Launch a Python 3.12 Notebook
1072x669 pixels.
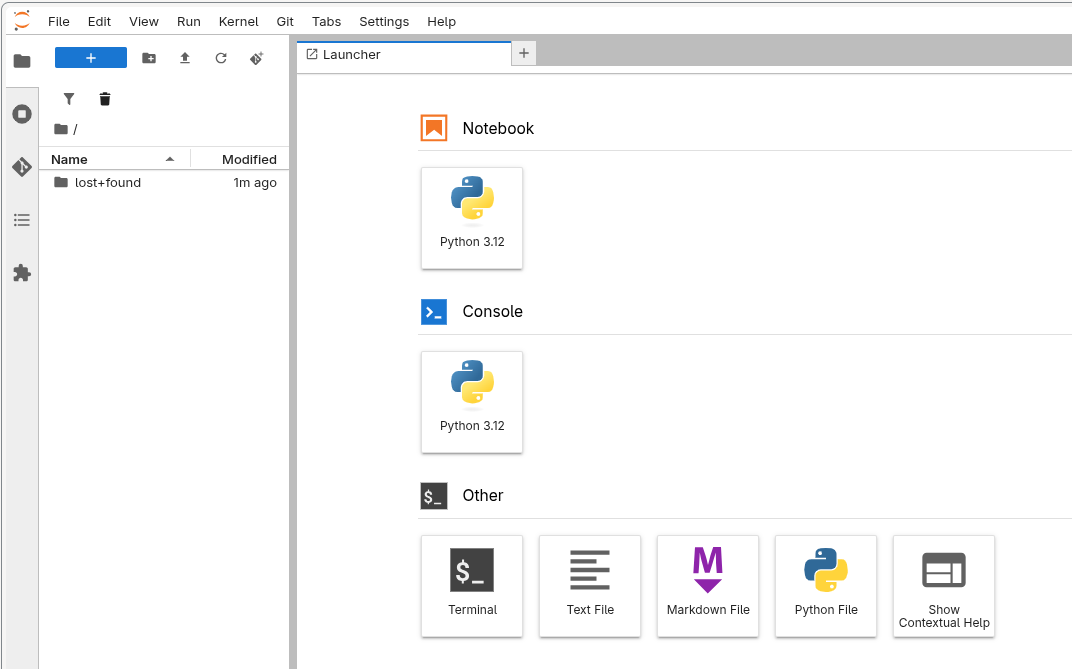click(472, 218)
